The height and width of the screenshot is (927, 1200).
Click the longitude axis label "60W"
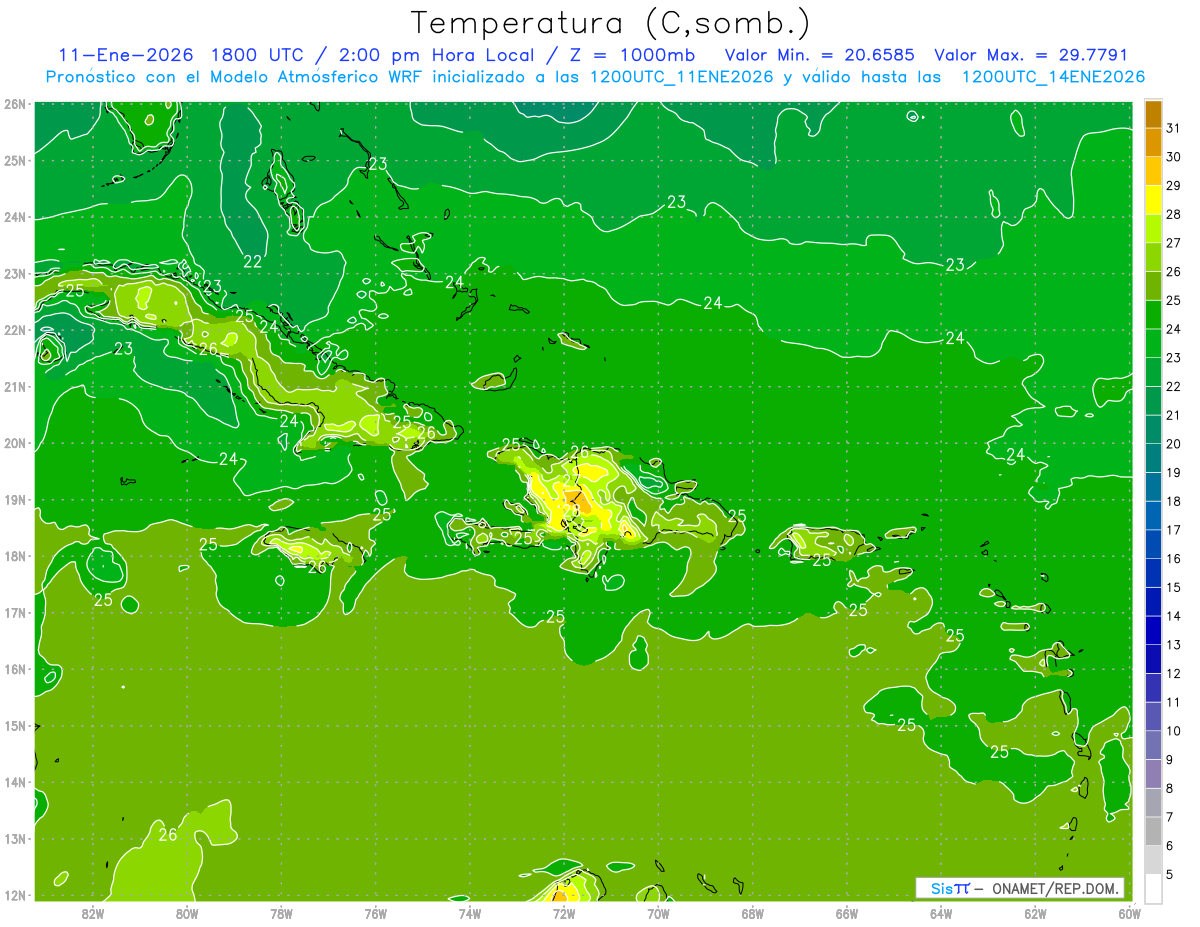[x=1129, y=913]
